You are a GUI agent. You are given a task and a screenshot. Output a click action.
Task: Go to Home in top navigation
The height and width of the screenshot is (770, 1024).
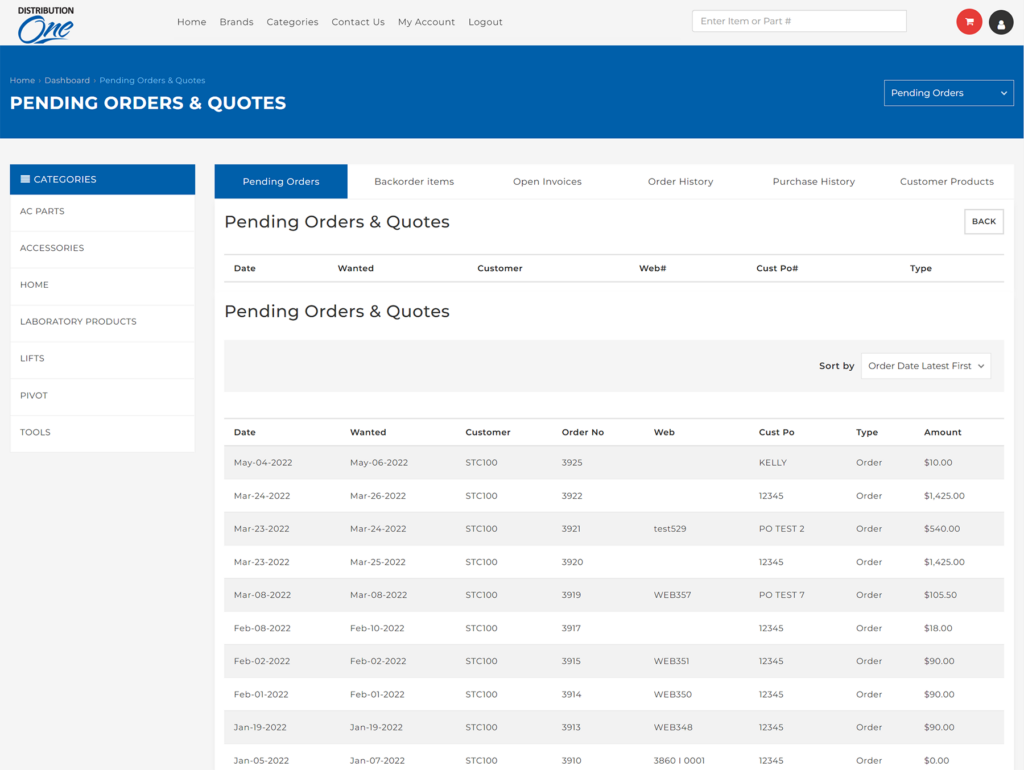pos(191,22)
